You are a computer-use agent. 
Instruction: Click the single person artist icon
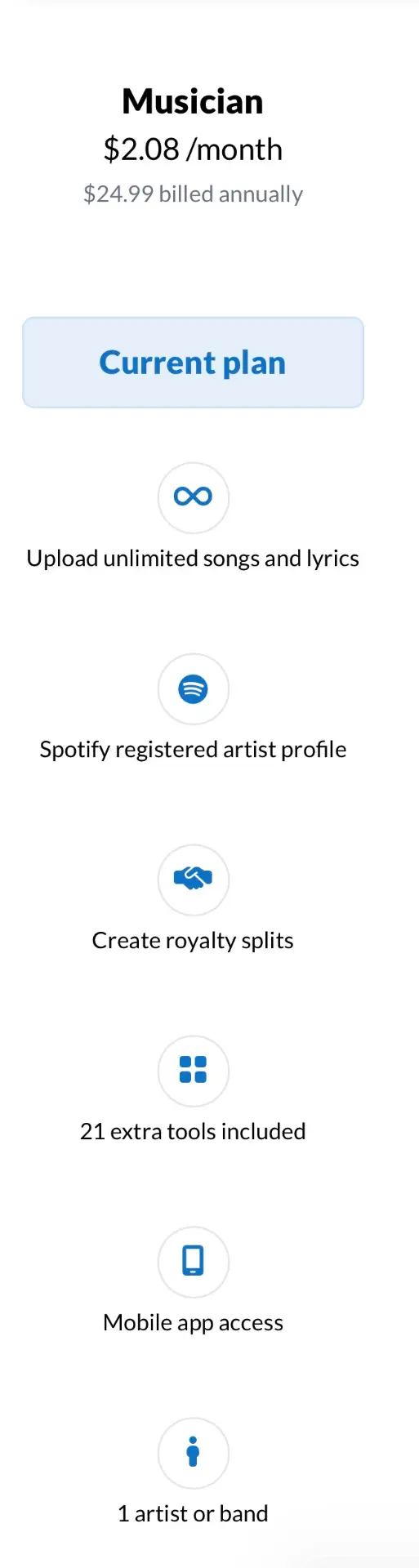point(193,1452)
